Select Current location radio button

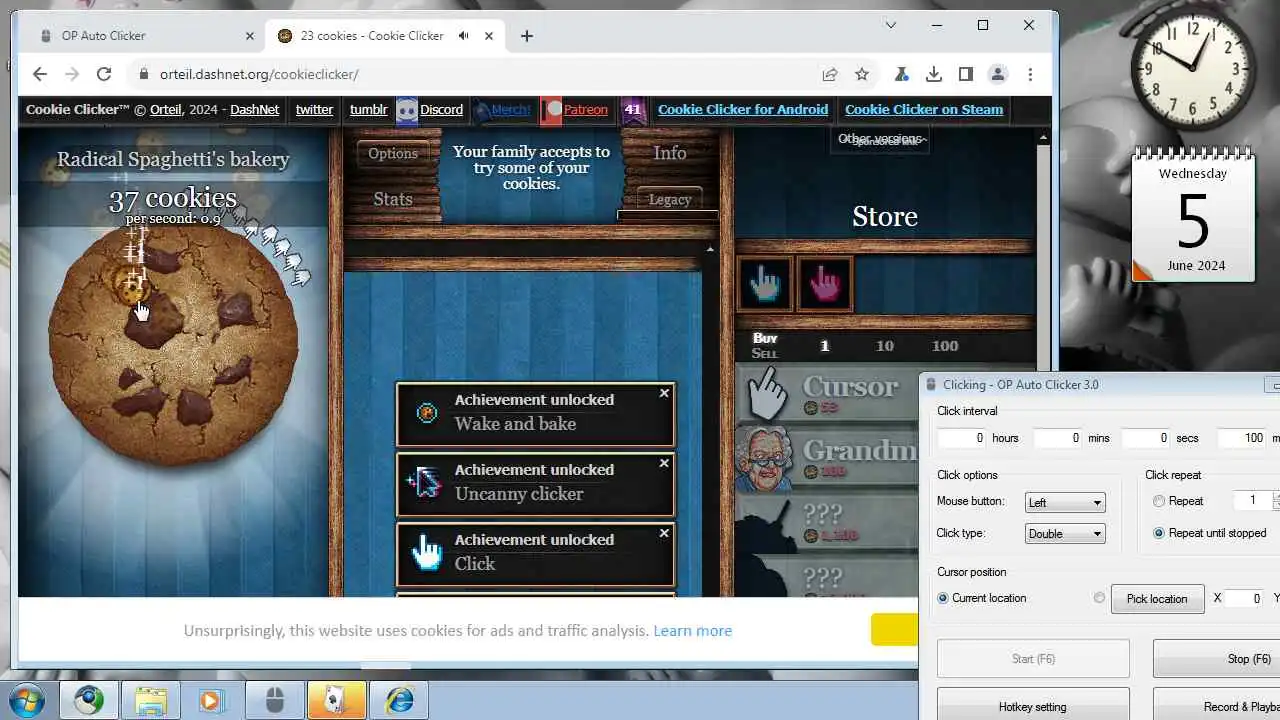click(x=943, y=598)
